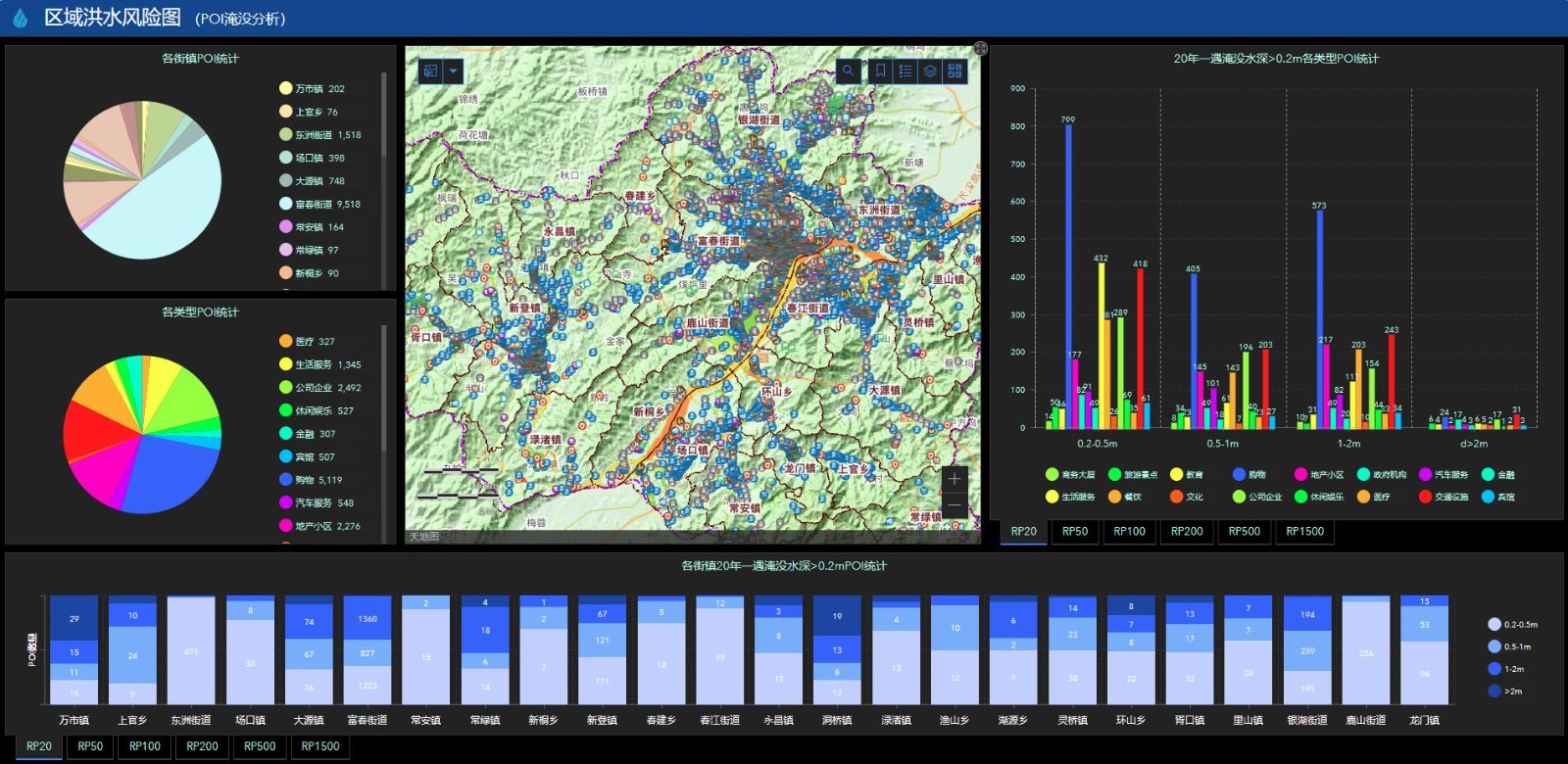The image size is (1568, 764).
Task: Click the map zoom in plus button
Action: [955, 479]
